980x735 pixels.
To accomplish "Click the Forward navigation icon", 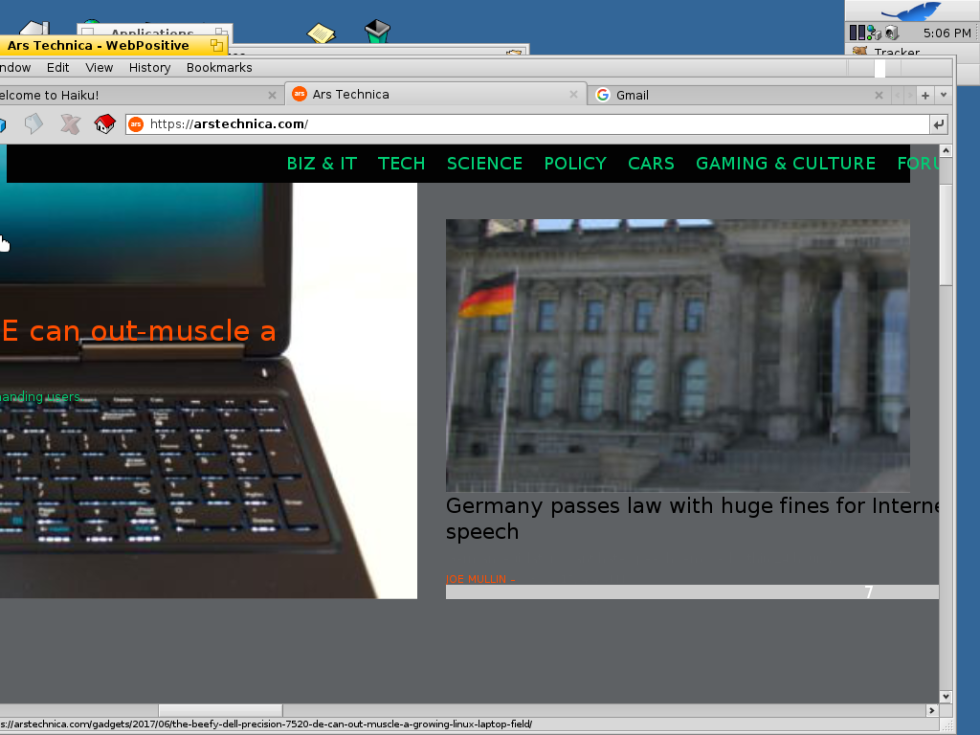I will coord(33,124).
